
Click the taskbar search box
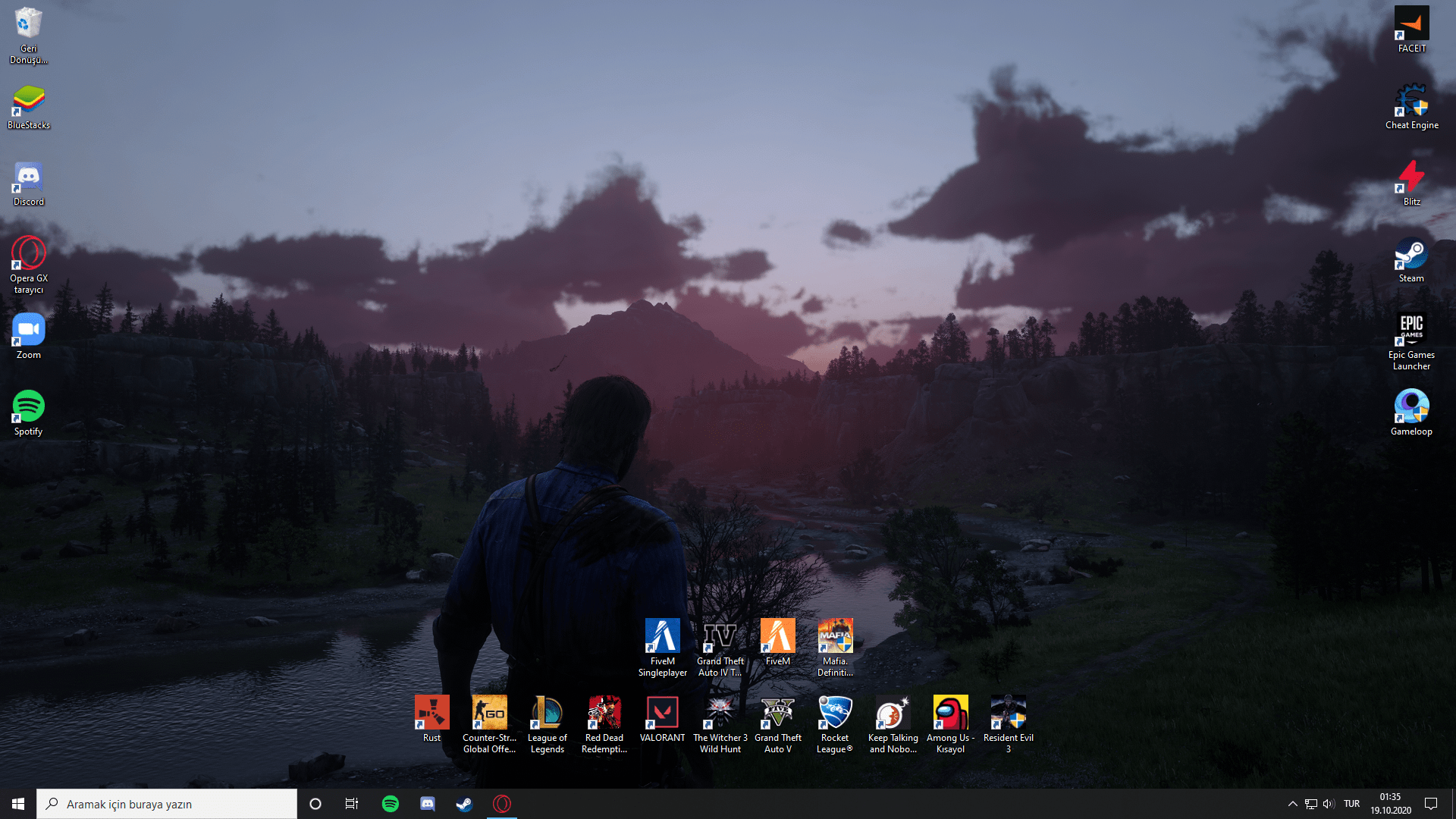(167, 804)
